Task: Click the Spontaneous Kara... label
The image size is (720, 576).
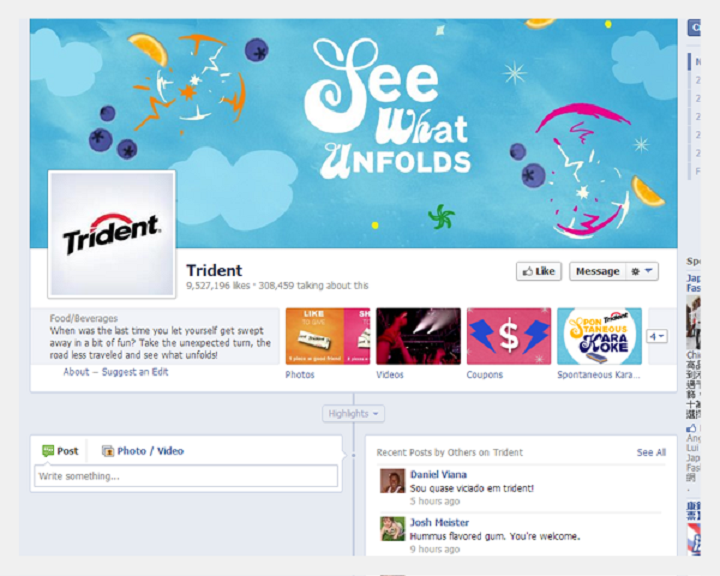Action: click(x=598, y=375)
